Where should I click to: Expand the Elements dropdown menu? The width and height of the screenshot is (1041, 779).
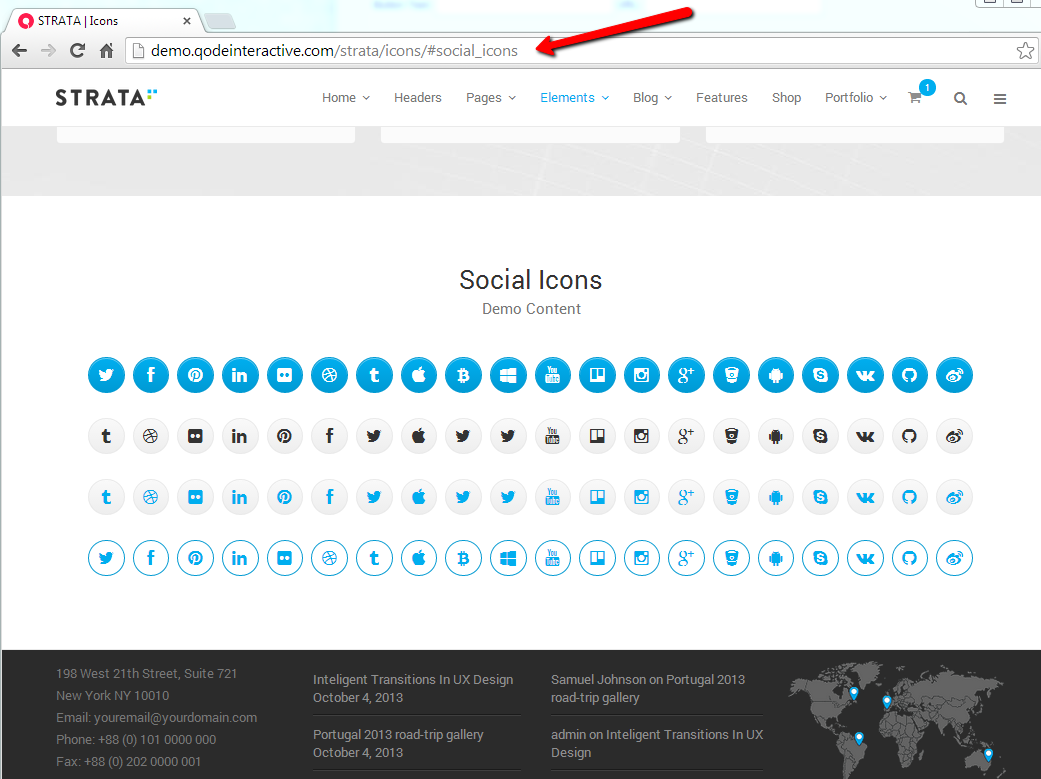tap(574, 98)
